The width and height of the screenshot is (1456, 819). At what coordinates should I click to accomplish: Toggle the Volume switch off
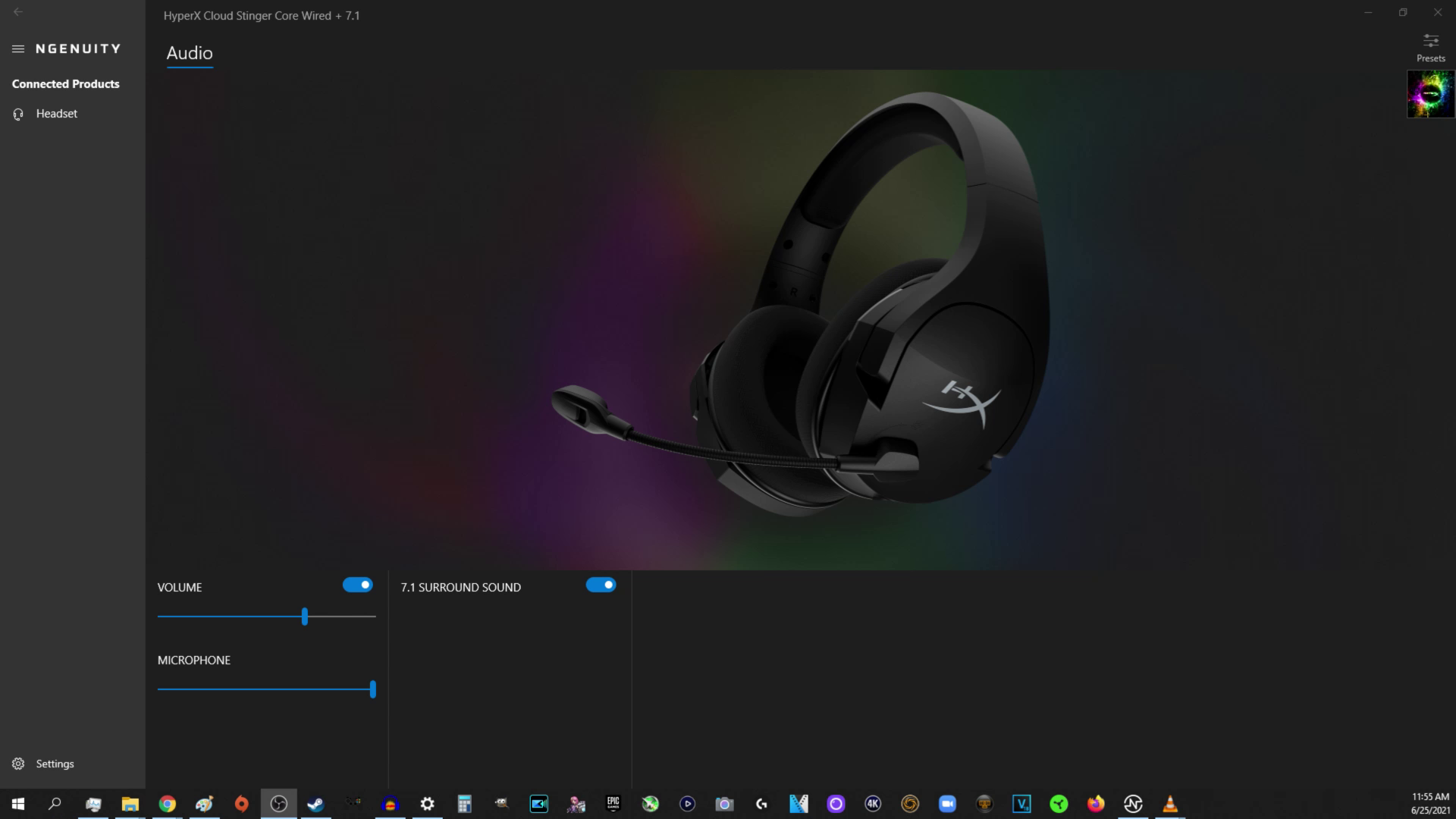tap(357, 585)
